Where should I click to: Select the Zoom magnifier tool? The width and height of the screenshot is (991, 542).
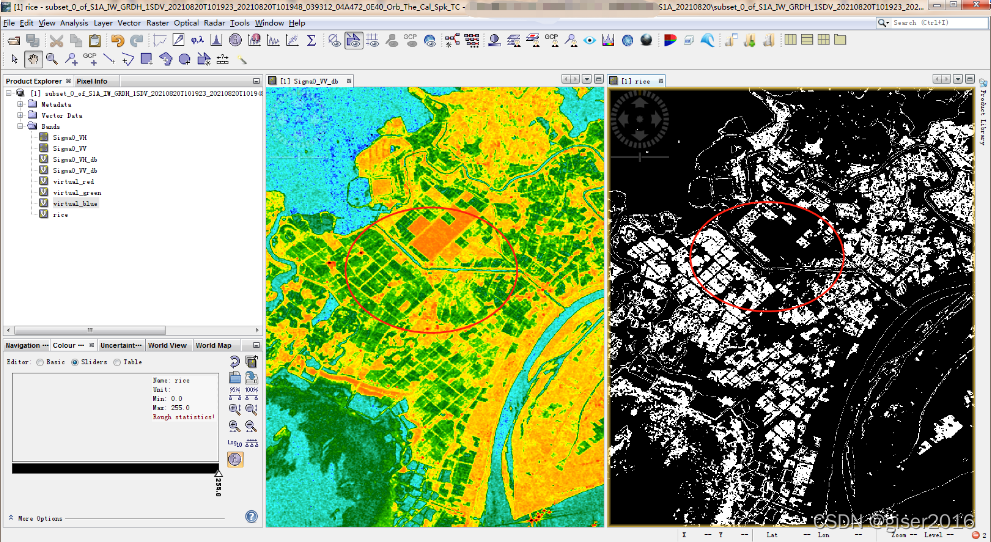[x=52, y=59]
